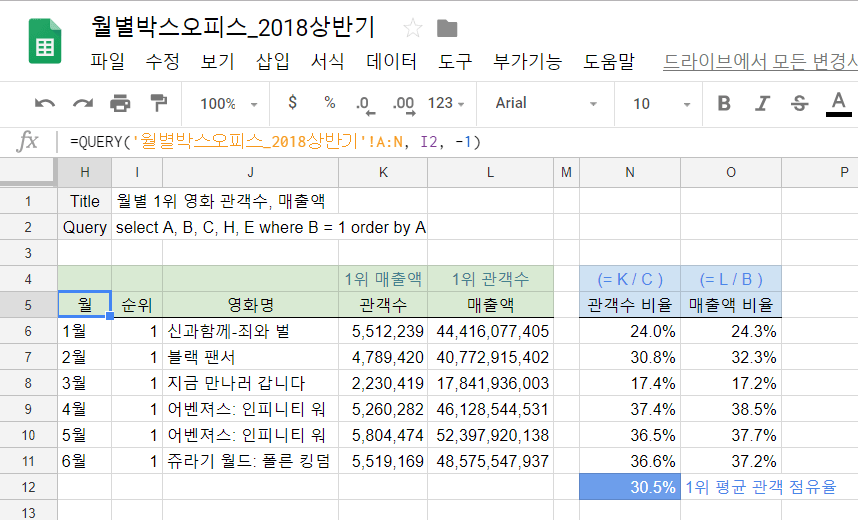Select the paint format tool

[158, 103]
